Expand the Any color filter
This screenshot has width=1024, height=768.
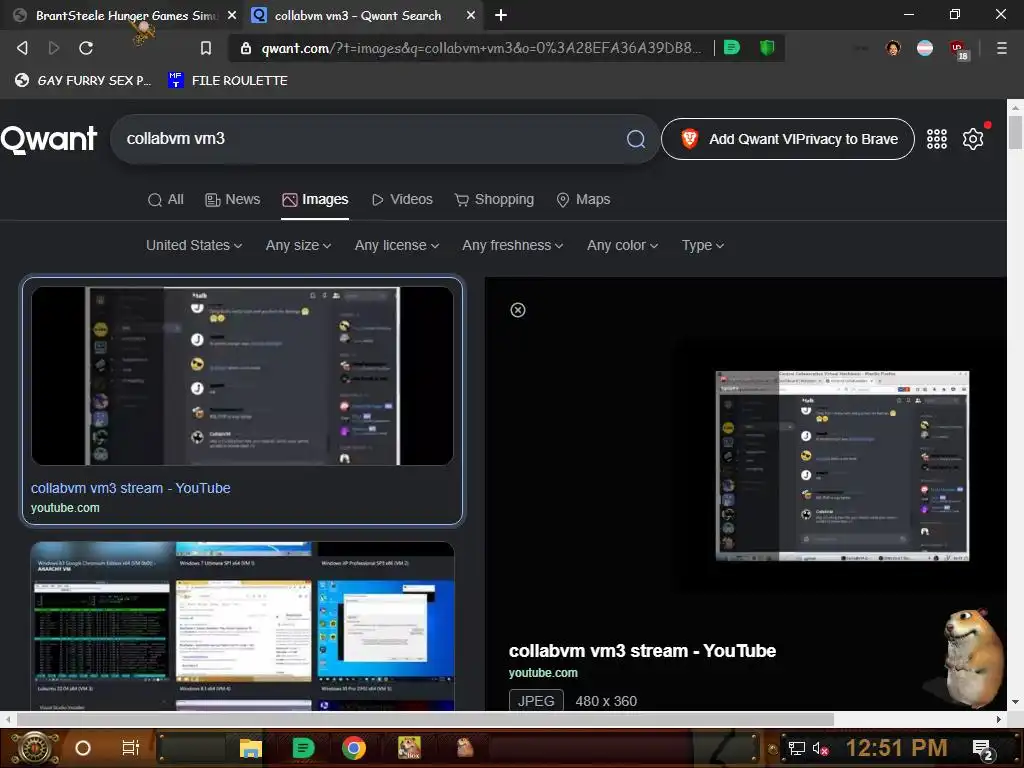coord(622,246)
